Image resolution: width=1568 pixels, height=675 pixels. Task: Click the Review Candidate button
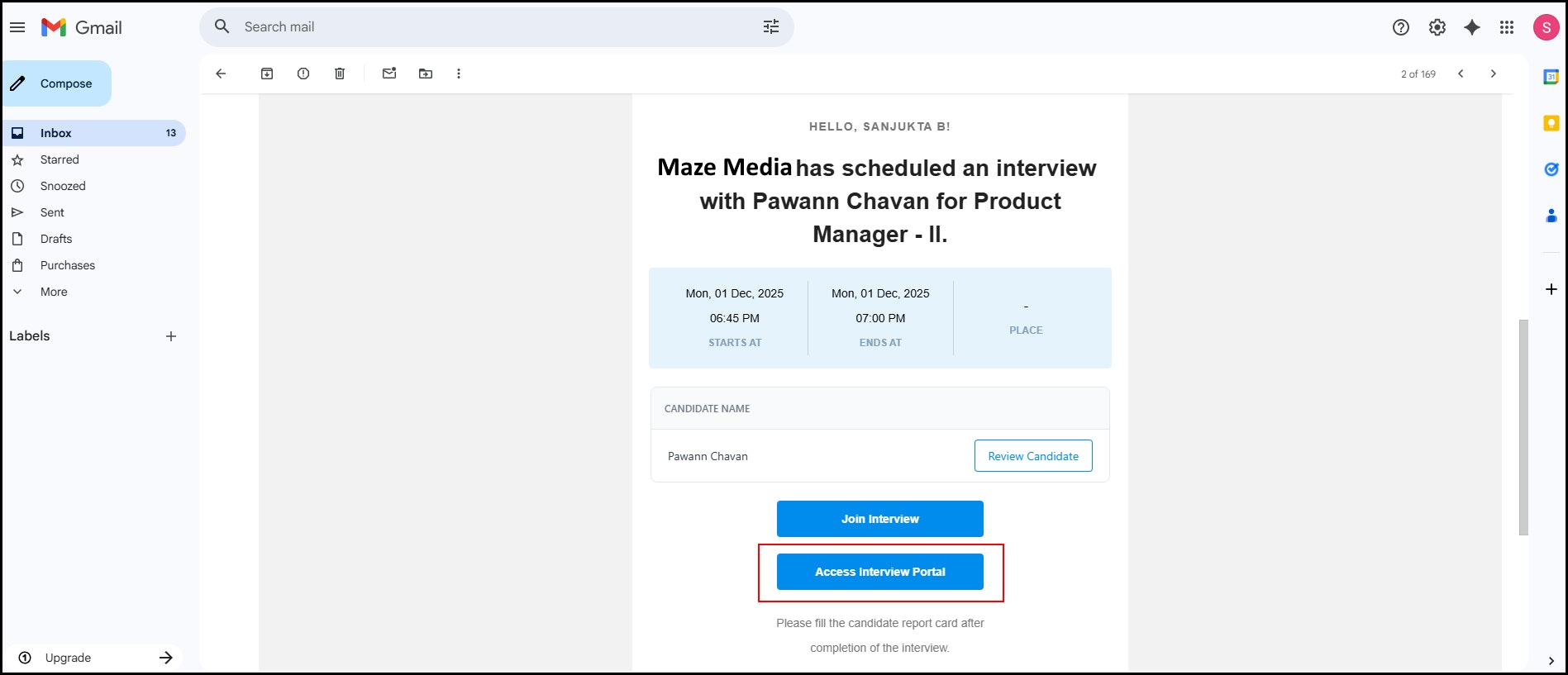click(1032, 456)
